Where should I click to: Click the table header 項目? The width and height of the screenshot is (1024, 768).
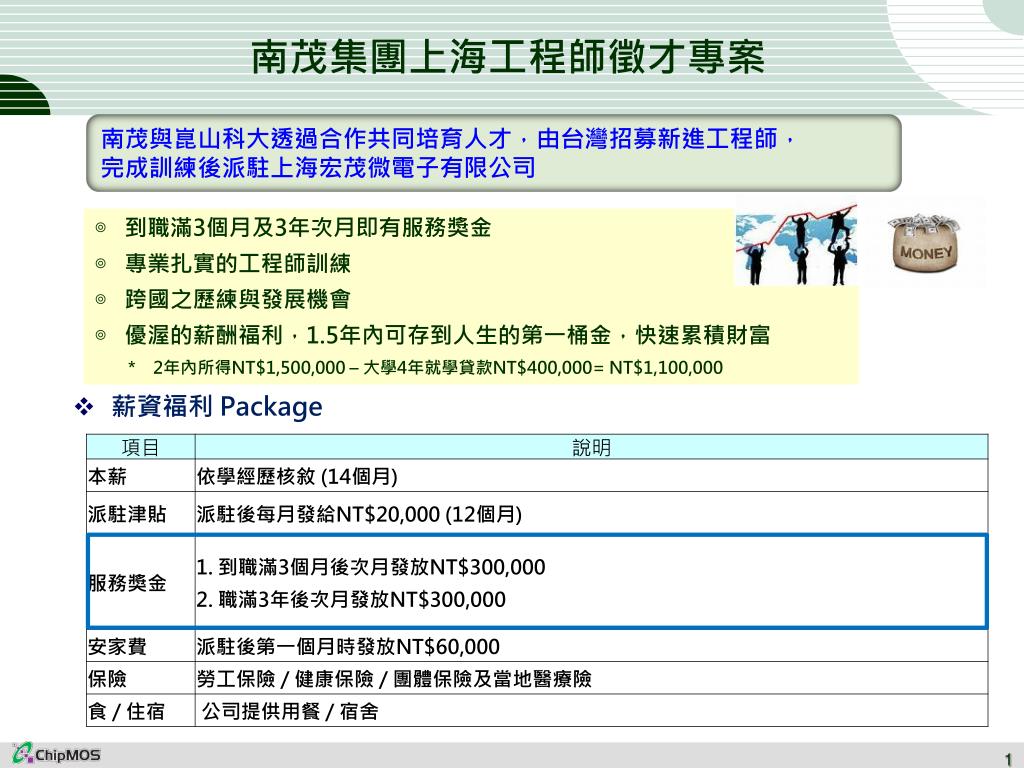point(140,447)
